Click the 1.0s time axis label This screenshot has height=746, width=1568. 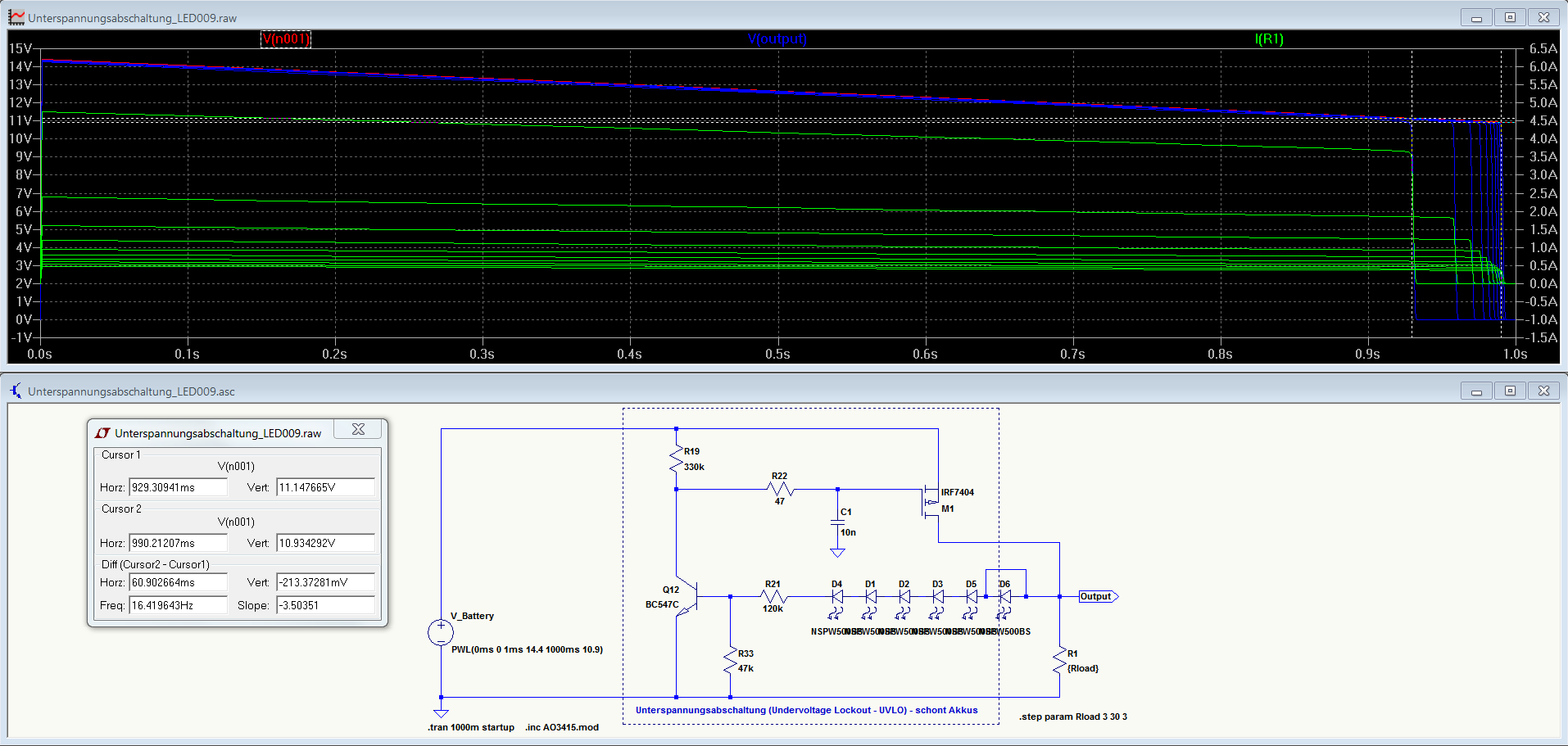point(1515,354)
